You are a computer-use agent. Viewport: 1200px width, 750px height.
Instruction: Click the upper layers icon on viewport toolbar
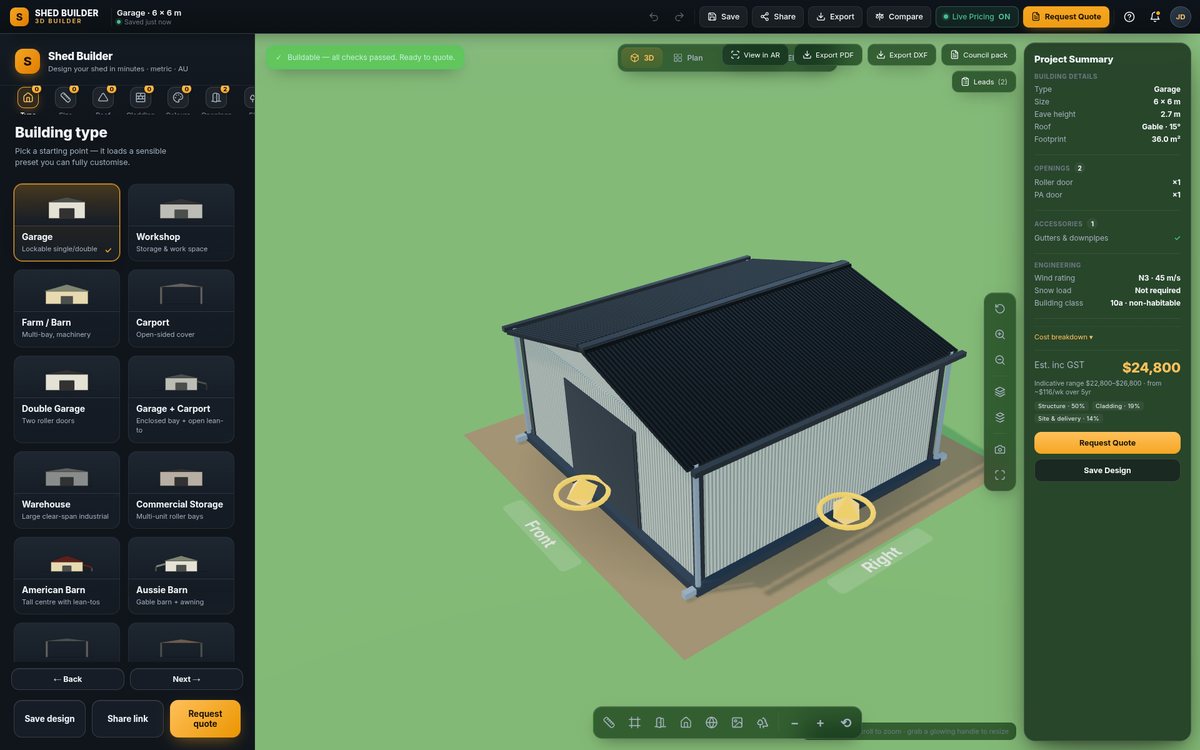click(x=1000, y=392)
